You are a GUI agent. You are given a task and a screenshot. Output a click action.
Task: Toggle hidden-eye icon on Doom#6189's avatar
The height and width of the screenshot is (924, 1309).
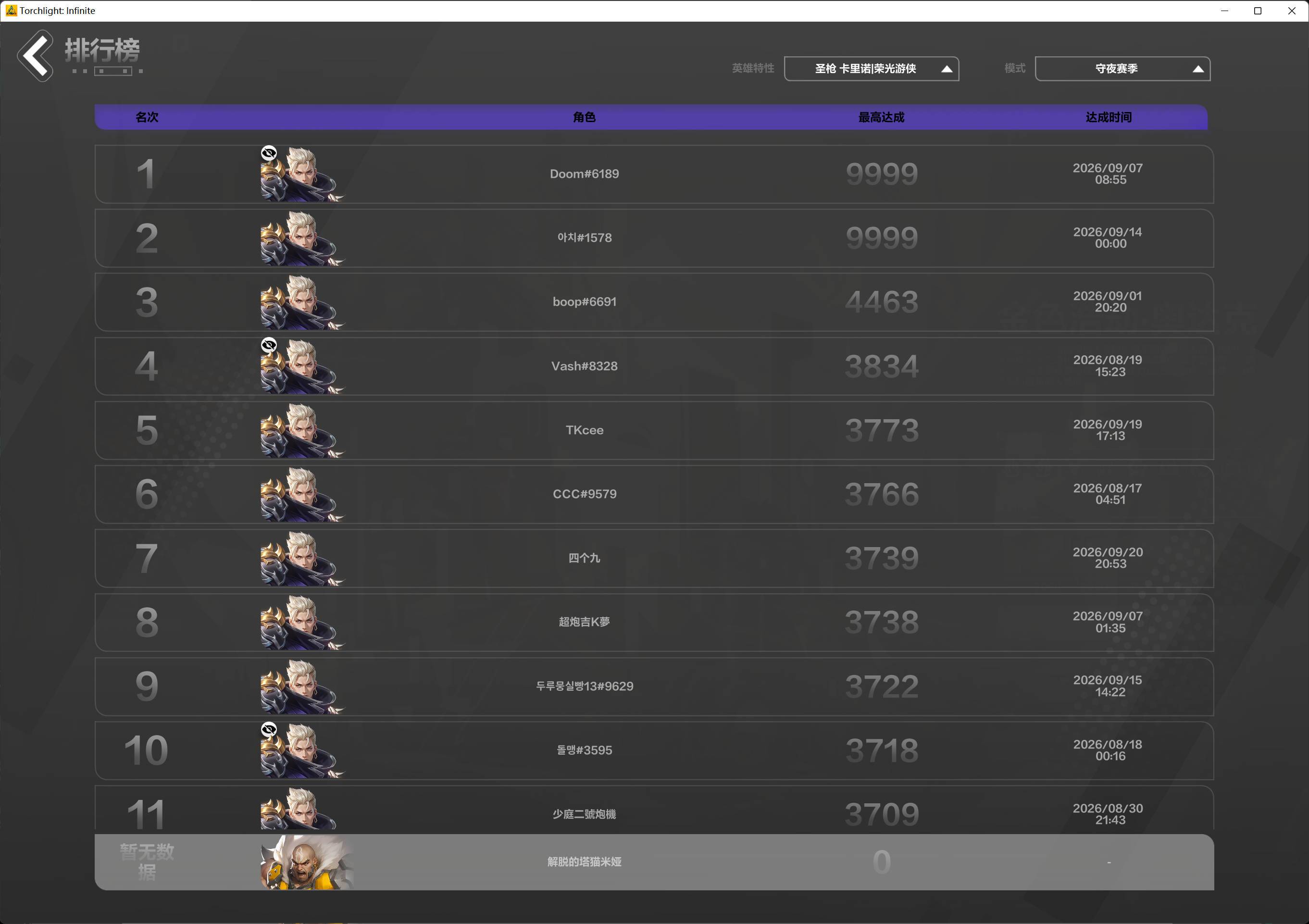[269, 153]
